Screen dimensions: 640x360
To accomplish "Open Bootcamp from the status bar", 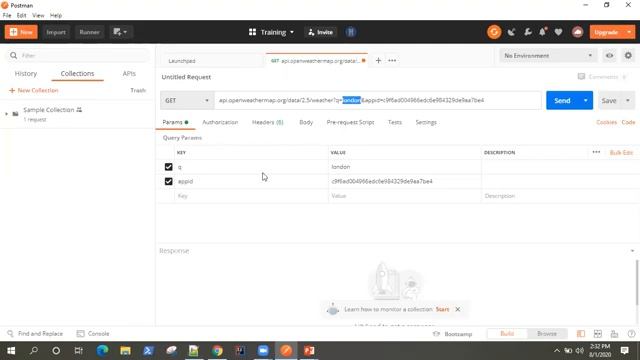I will click(453, 334).
